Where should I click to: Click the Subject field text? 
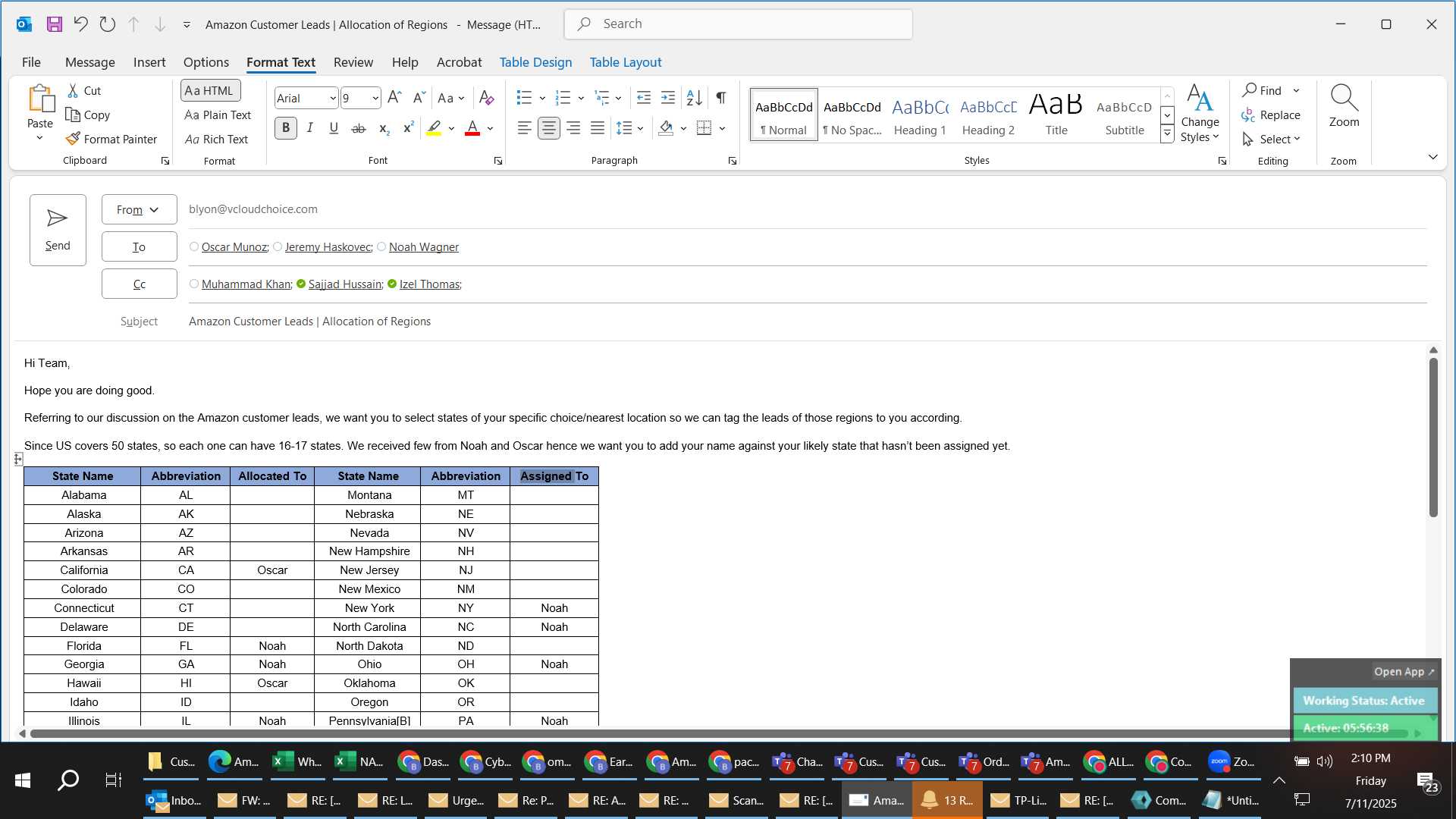pos(309,322)
